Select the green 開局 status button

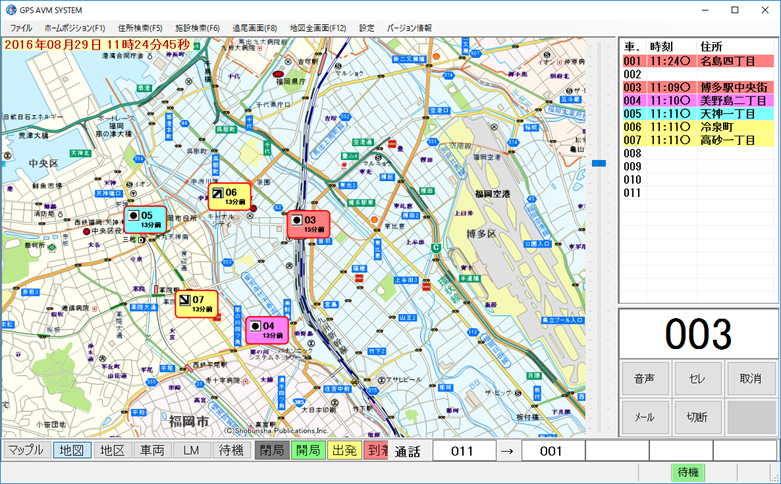click(308, 451)
